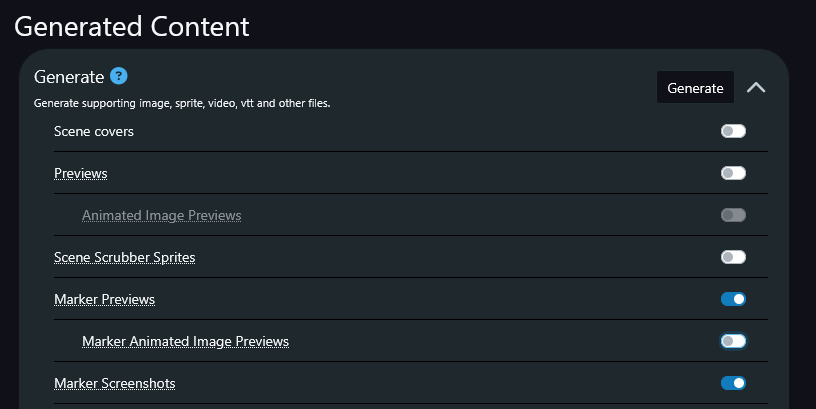Click the Marker Previews label text
The height and width of the screenshot is (409, 816).
(x=104, y=299)
